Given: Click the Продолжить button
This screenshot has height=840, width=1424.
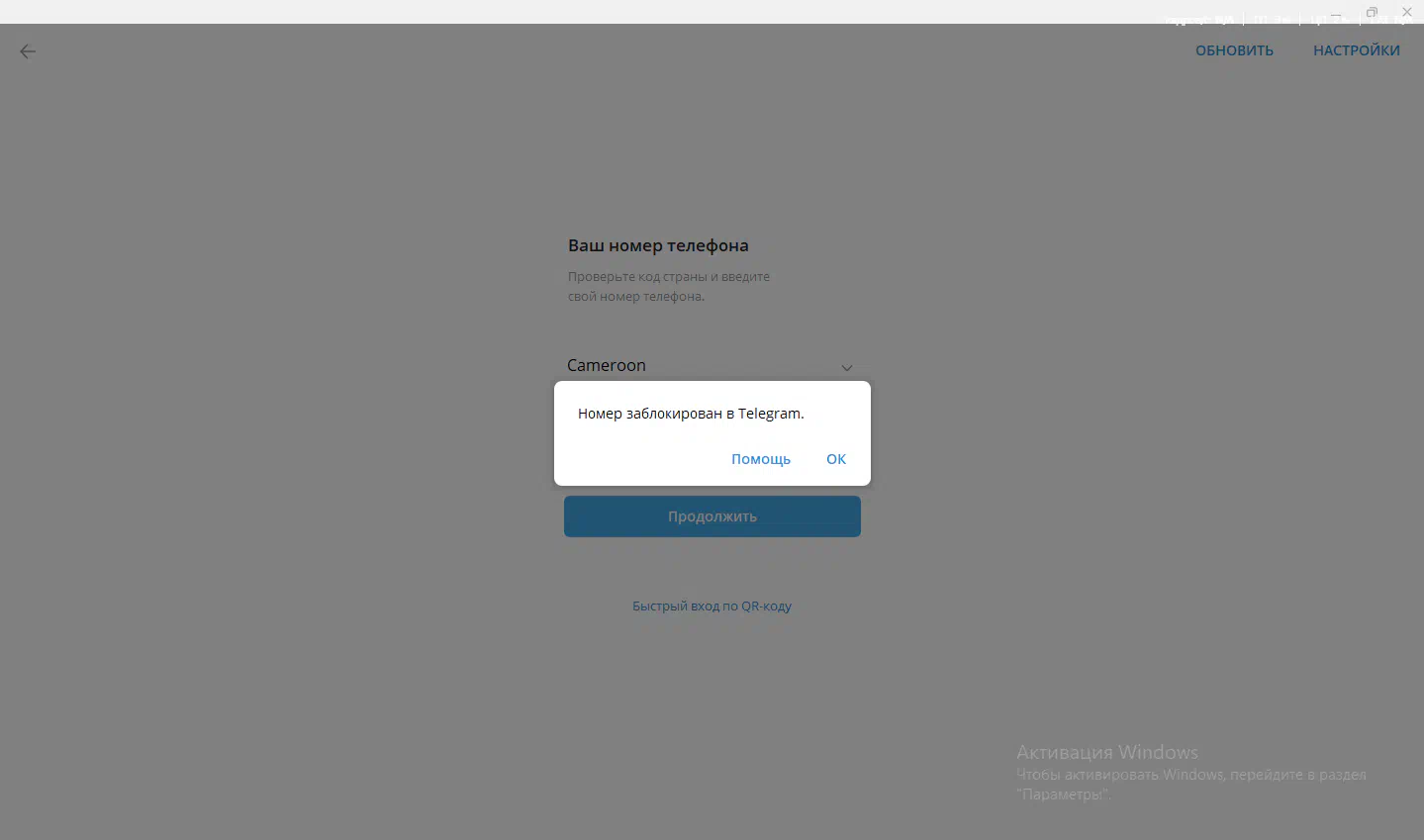Looking at the screenshot, I should click(712, 516).
